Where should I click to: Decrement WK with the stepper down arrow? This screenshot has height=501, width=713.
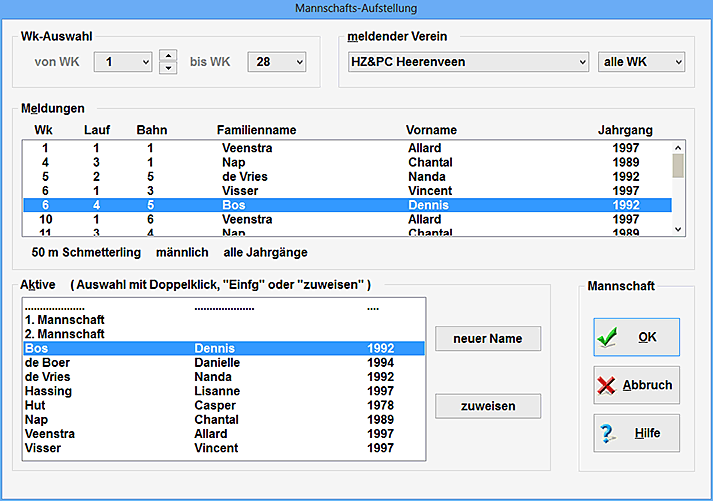coord(168,69)
